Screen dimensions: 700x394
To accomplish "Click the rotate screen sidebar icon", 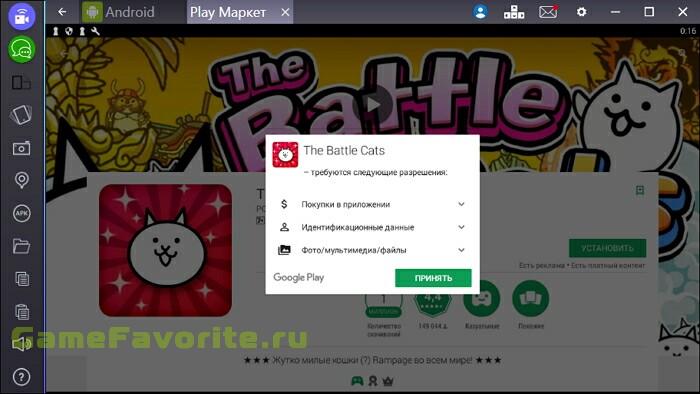I will coord(21,115).
